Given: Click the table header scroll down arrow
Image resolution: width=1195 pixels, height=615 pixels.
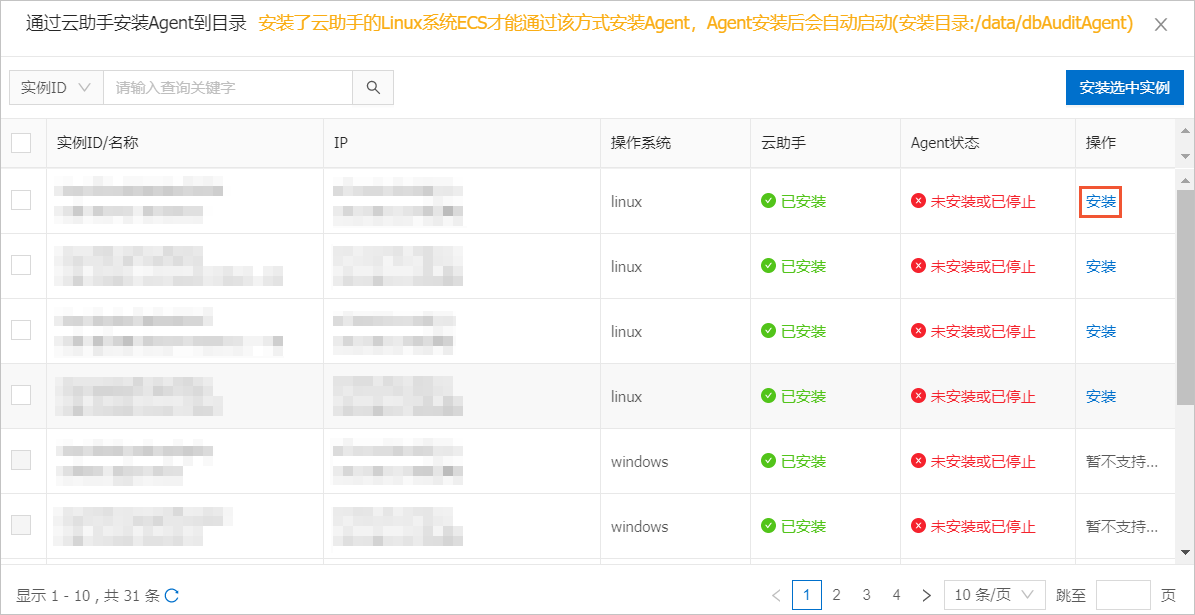Looking at the screenshot, I should pyautogui.click(x=1185, y=155).
